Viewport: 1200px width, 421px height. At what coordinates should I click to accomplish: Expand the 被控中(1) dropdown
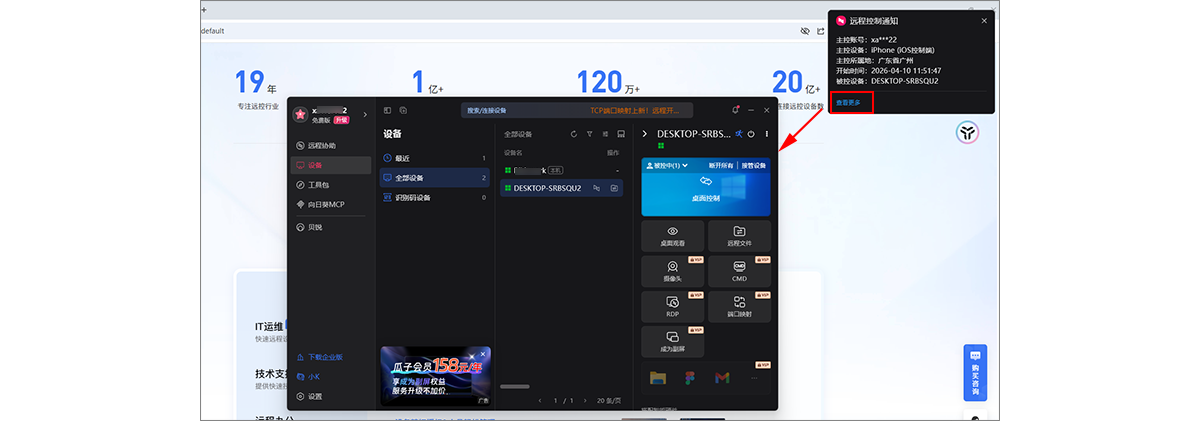pyautogui.click(x=667, y=165)
